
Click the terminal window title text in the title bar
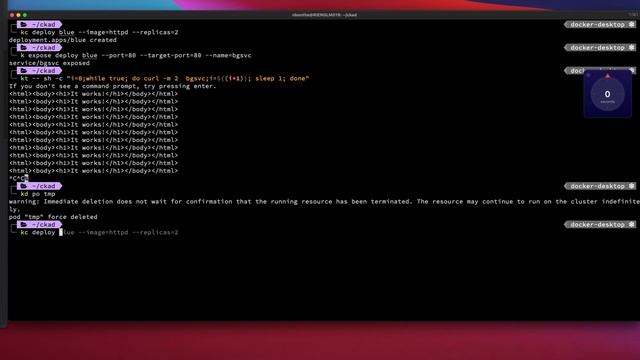324,15
